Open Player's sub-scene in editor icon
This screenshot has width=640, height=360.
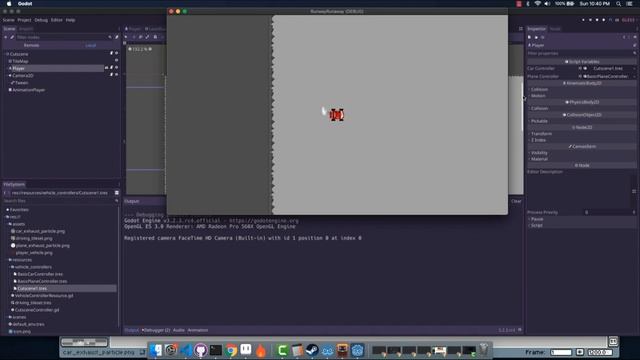(107, 67)
